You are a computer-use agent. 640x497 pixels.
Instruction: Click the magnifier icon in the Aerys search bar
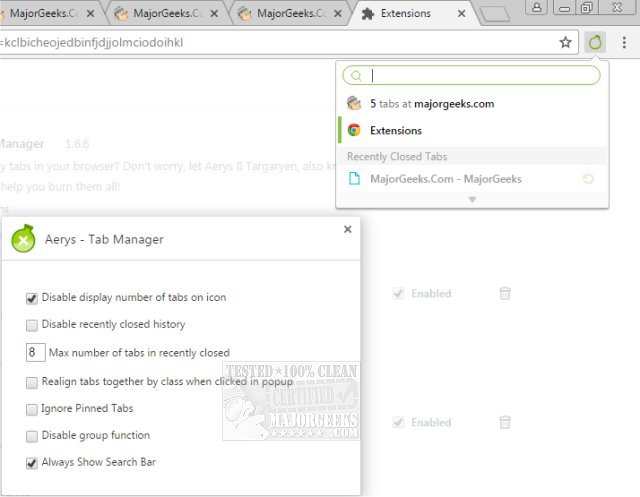pyautogui.click(x=356, y=76)
